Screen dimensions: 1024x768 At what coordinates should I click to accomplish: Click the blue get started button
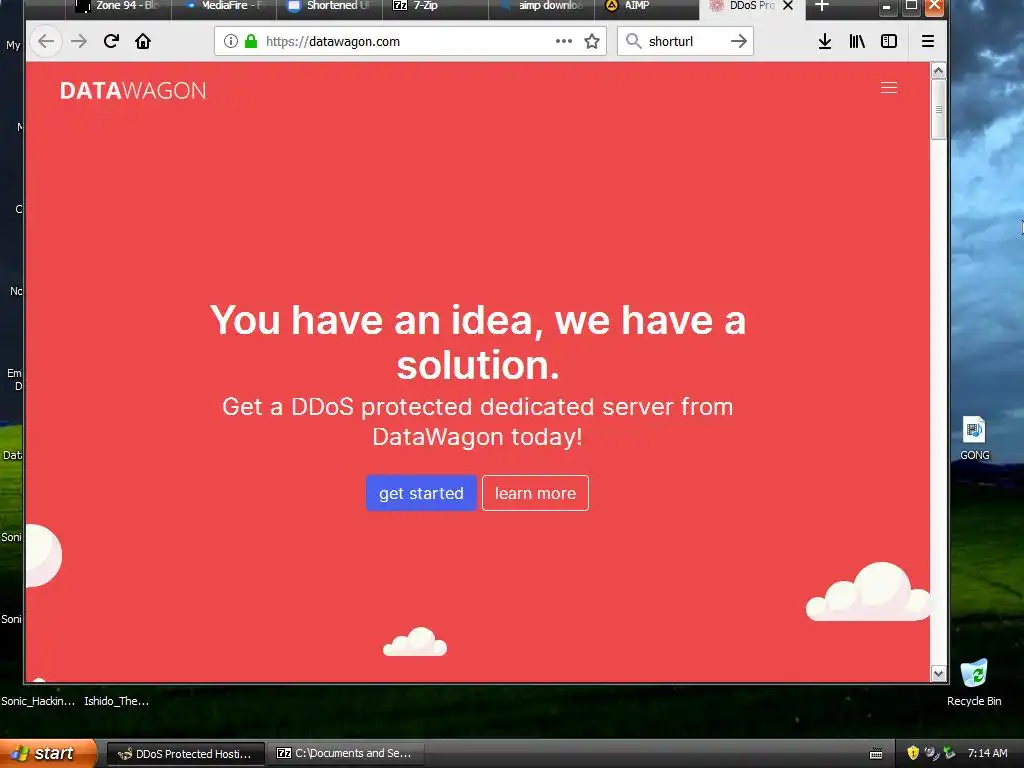(x=421, y=493)
